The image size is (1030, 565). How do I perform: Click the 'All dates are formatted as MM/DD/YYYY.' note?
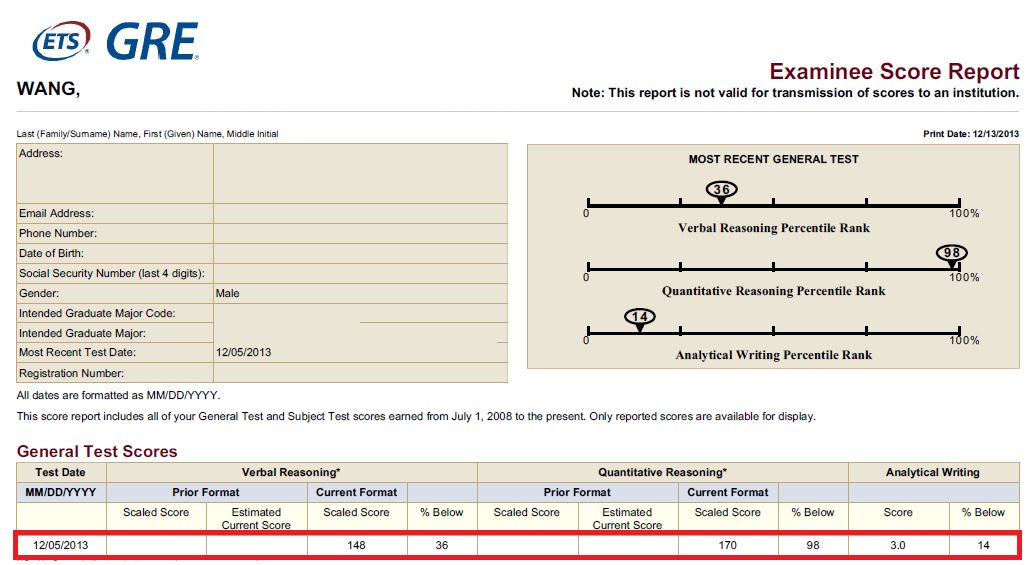118,396
